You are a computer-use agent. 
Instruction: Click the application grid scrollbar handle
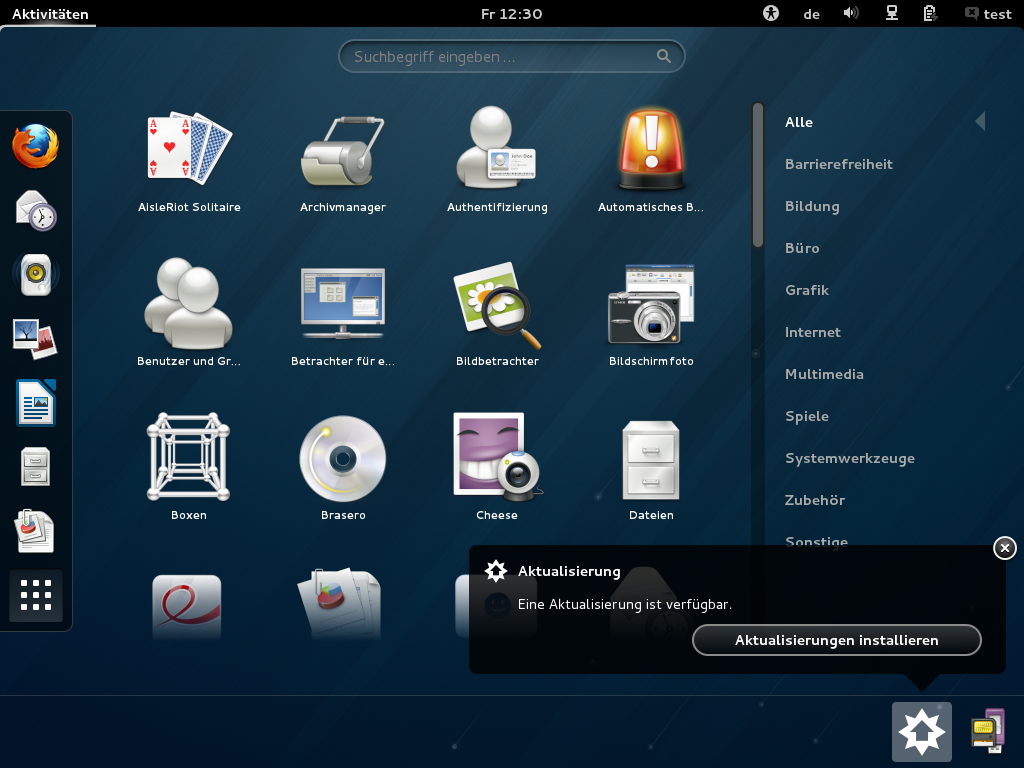tap(758, 175)
